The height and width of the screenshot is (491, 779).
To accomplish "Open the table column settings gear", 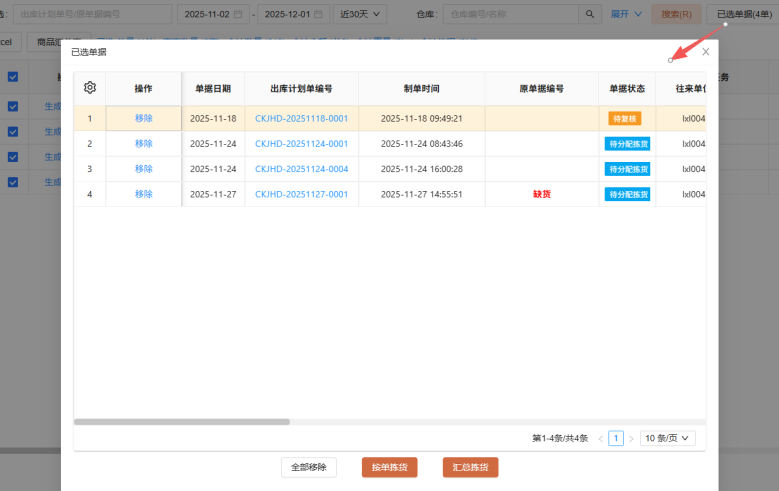I will point(89,88).
